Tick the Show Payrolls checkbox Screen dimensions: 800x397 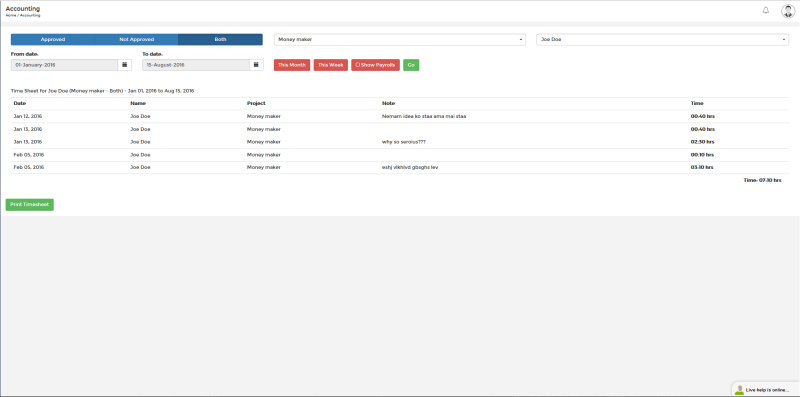click(358, 65)
